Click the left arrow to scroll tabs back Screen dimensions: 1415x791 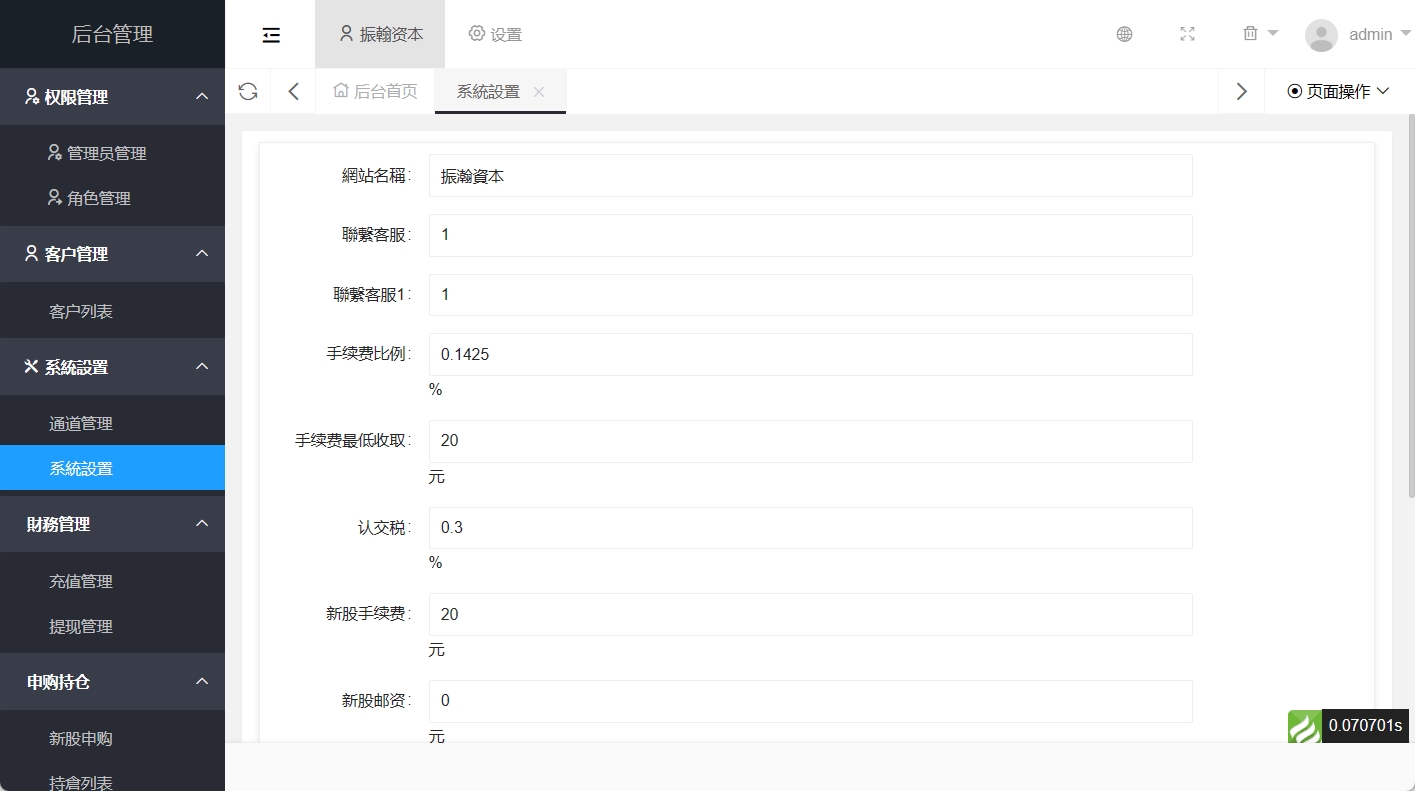(x=293, y=92)
